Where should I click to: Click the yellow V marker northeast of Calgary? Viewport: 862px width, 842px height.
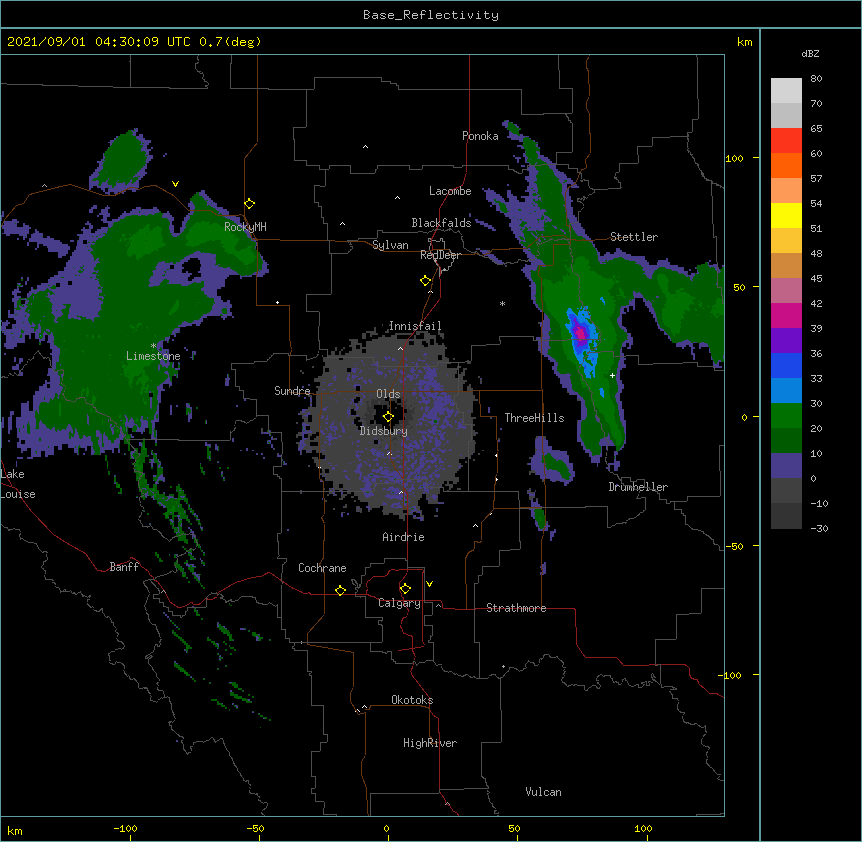point(429,584)
